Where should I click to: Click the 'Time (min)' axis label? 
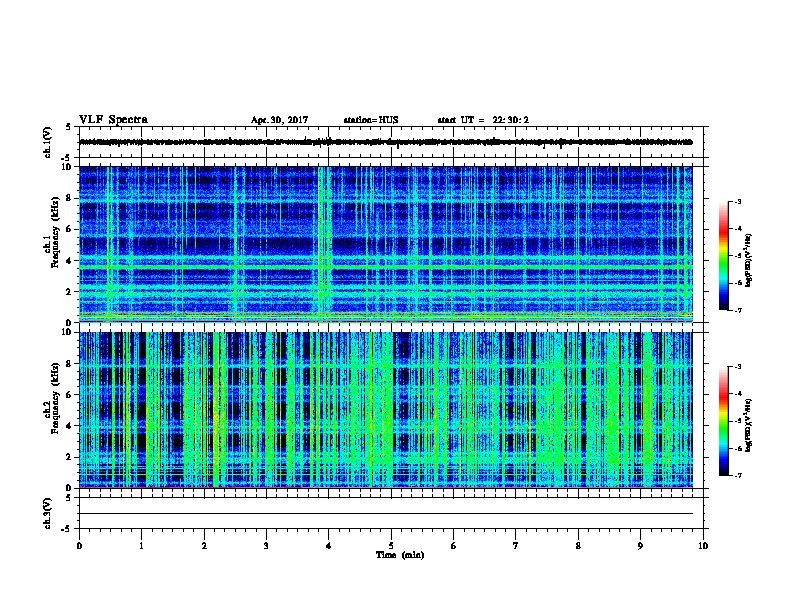pyautogui.click(x=400, y=555)
